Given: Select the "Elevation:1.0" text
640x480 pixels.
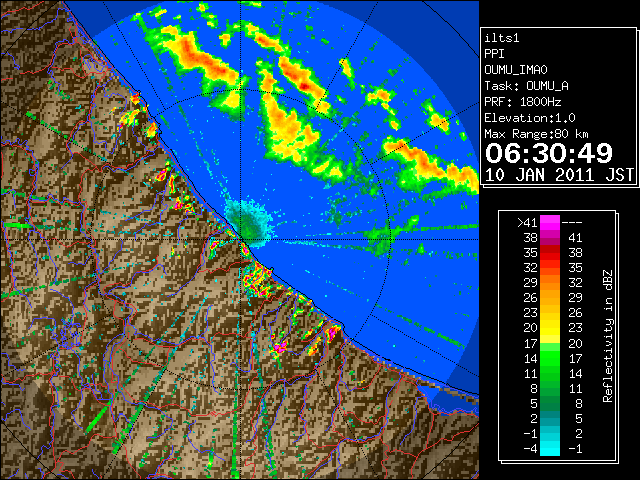Looking at the screenshot, I should click(530, 118).
